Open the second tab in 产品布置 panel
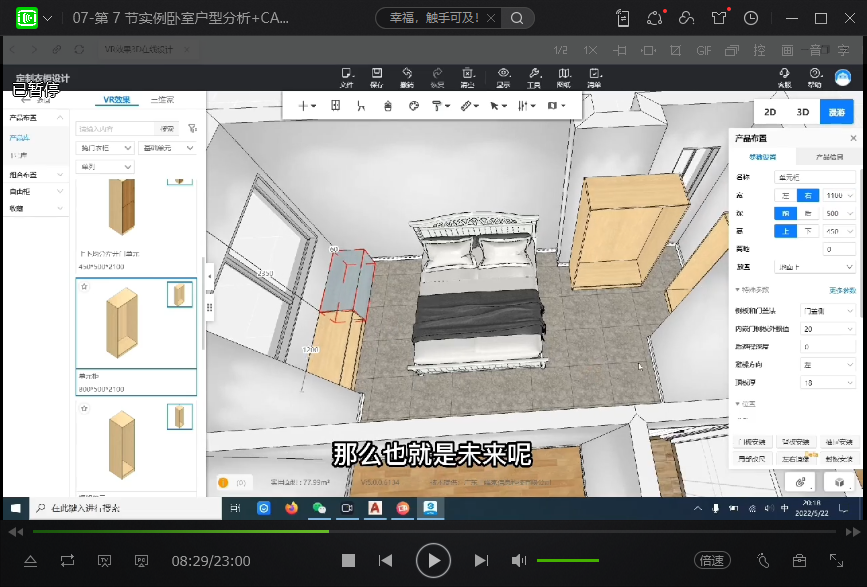The width and height of the screenshot is (867, 587). point(829,157)
